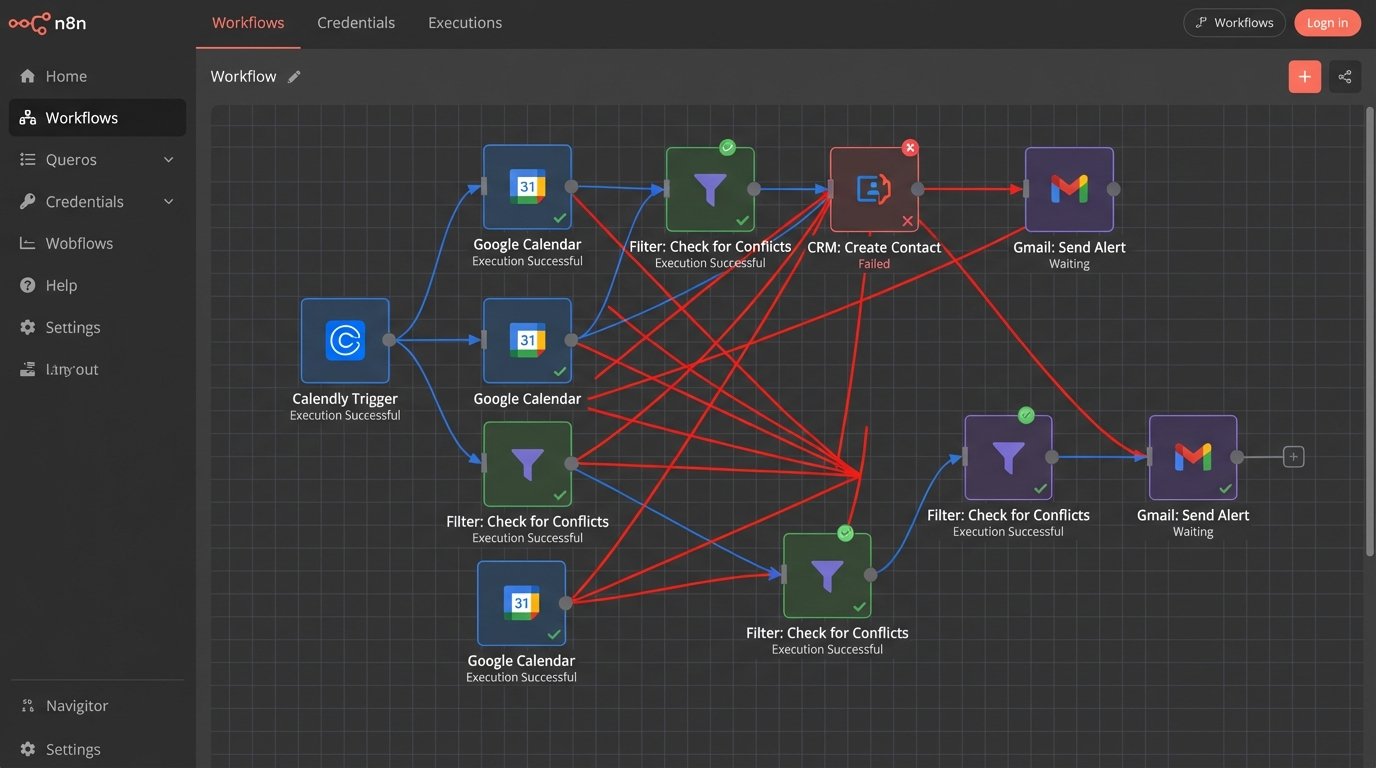Switch to the Executions tab
Viewport: 1376px width, 768px height.
(465, 23)
